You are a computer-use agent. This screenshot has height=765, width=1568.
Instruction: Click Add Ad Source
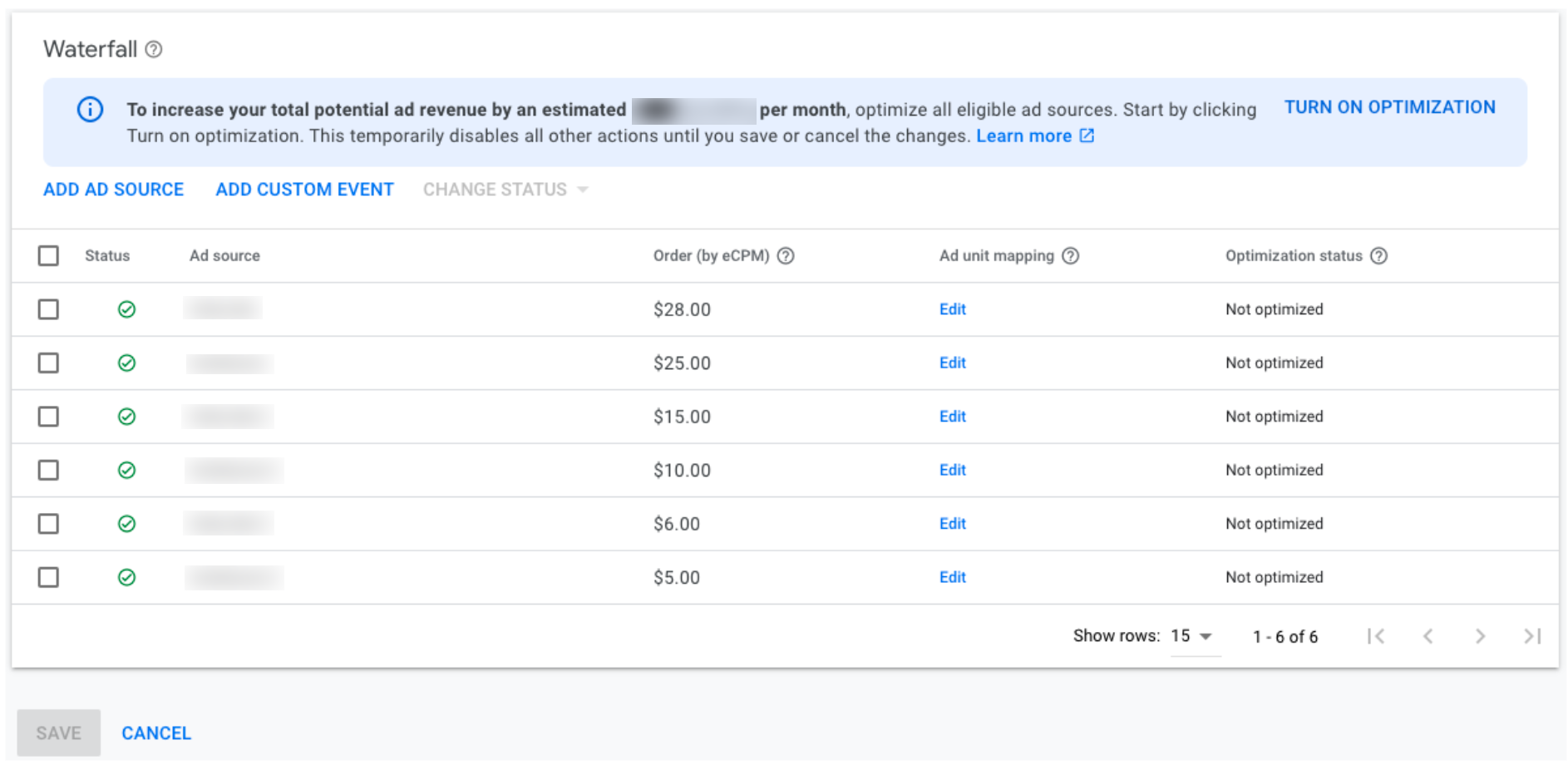click(x=114, y=190)
